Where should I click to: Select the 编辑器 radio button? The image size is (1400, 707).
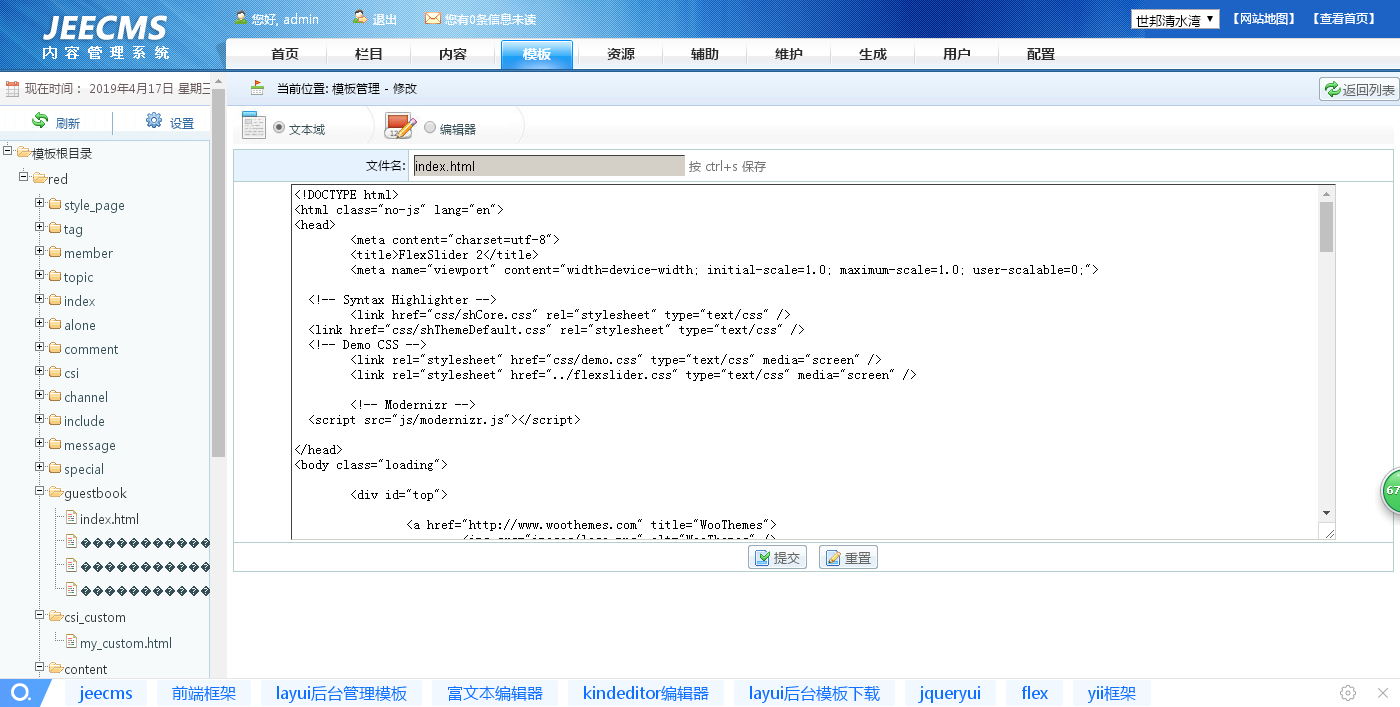pos(430,128)
